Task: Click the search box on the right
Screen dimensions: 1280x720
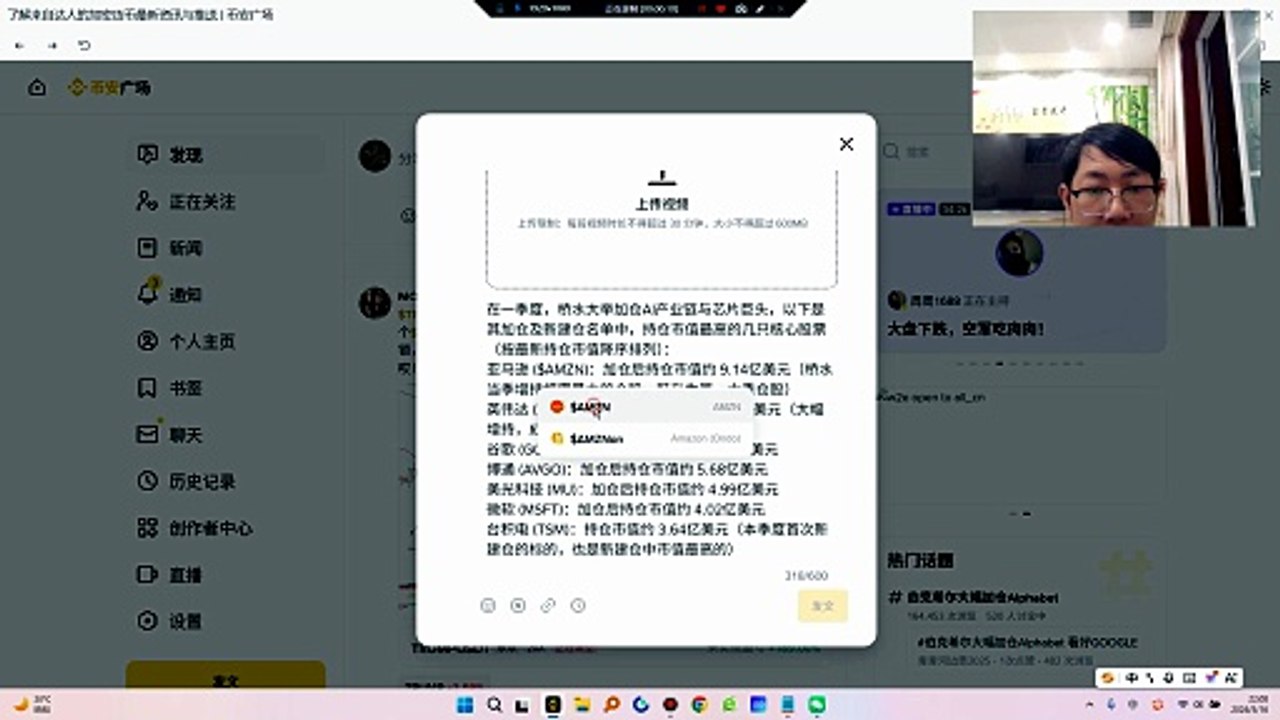Action: (925, 152)
